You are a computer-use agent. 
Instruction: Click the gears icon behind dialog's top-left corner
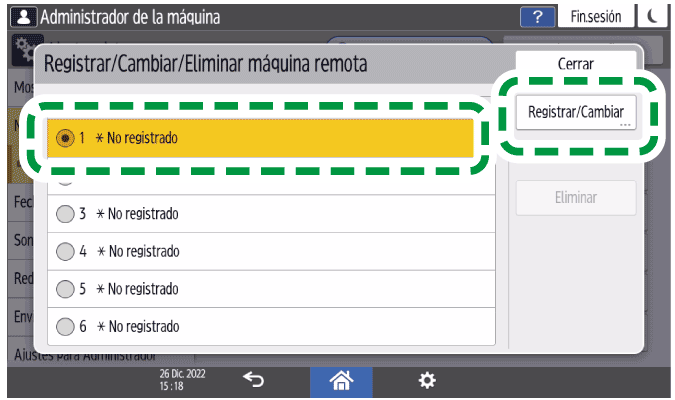coord(24,48)
